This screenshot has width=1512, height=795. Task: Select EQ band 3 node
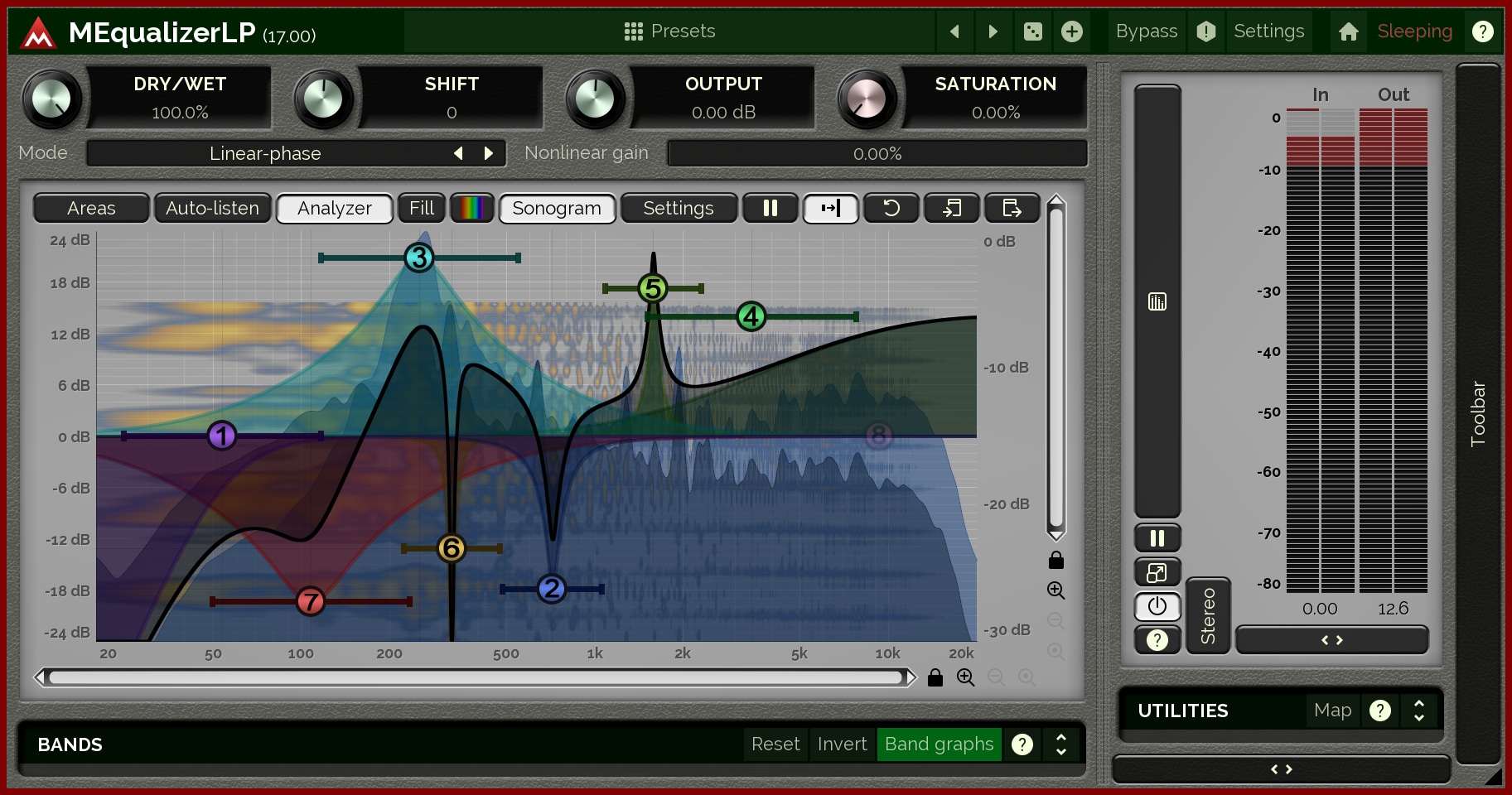coord(419,258)
